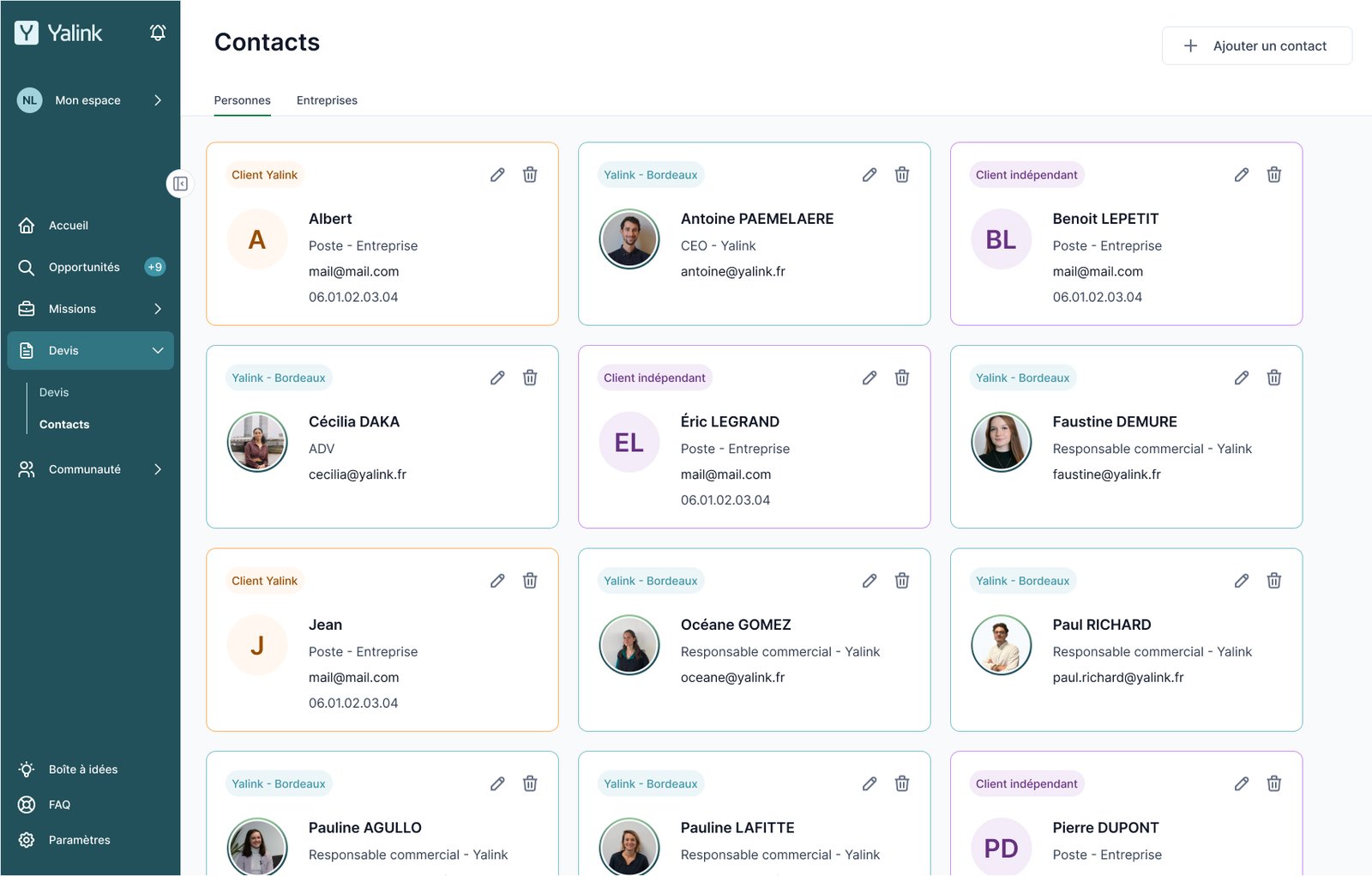Click the pencil icon on Éric LEGRAND's card
The height and width of the screenshot is (876, 1372).
click(869, 378)
